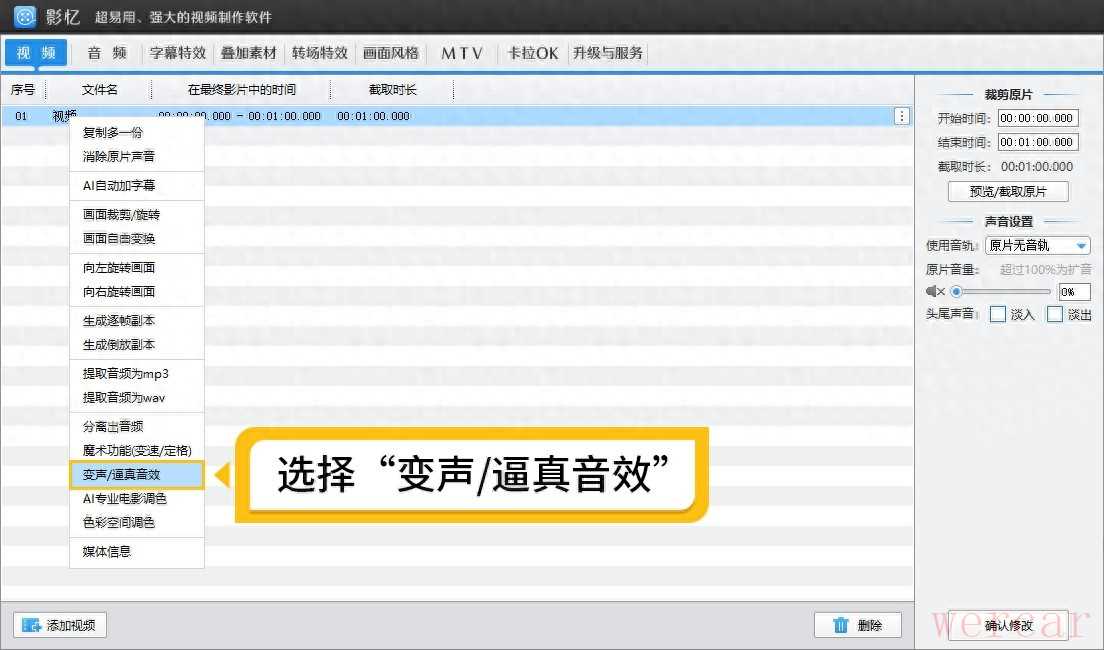Click the 结束时间 end time field
This screenshot has width=1104, height=650.
tap(1038, 142)
